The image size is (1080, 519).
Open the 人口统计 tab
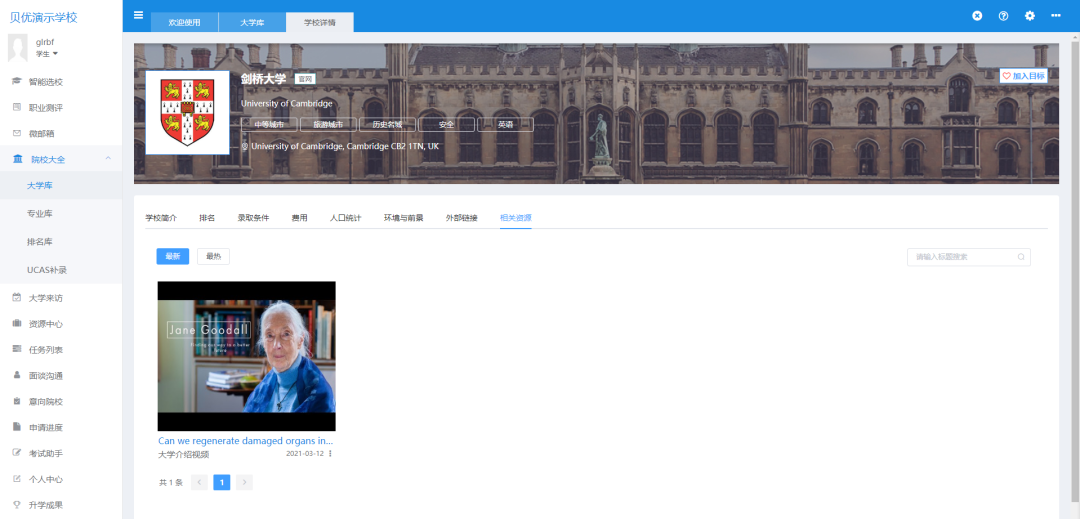point(346,218)
